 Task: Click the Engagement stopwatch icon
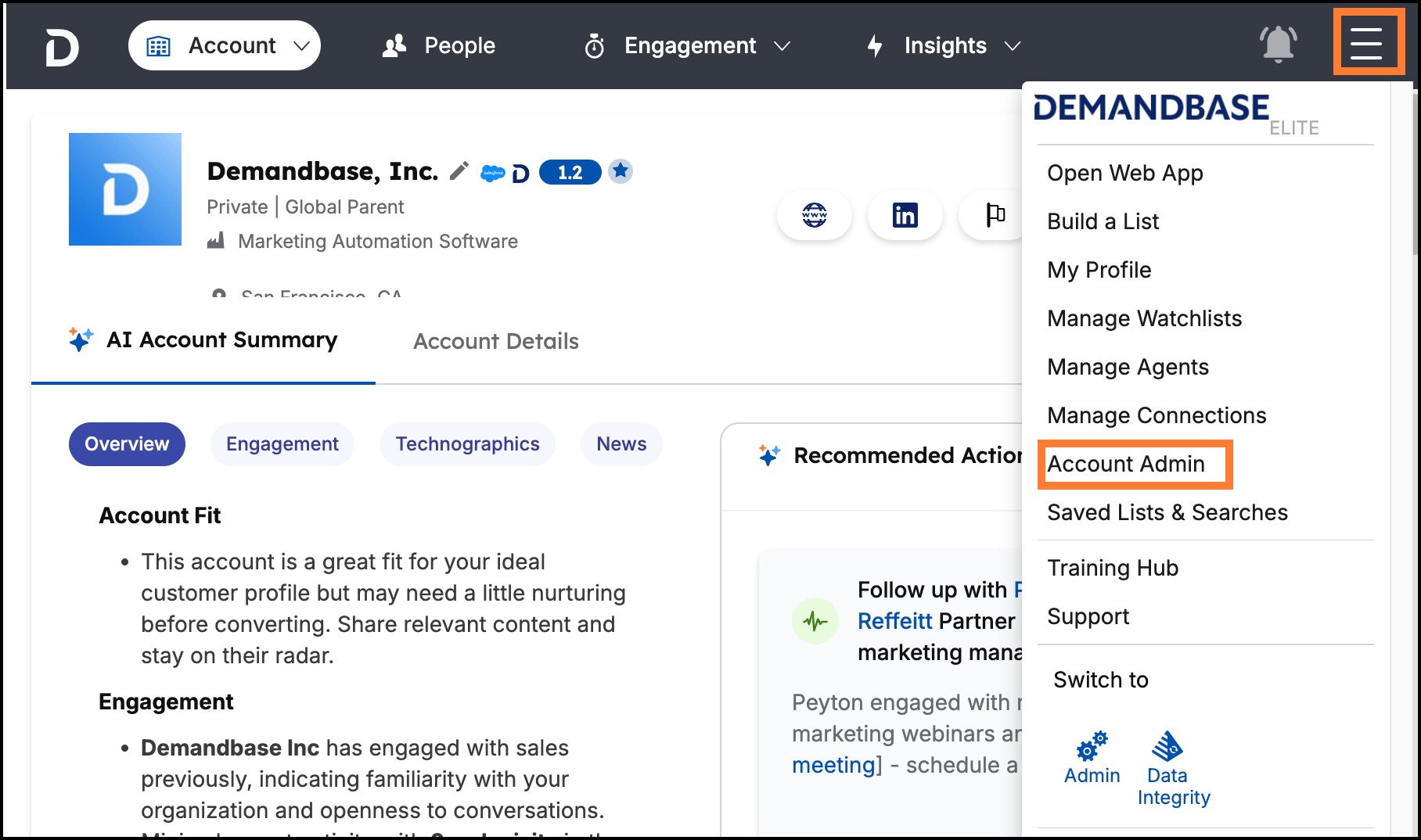(x=595, y=46)
